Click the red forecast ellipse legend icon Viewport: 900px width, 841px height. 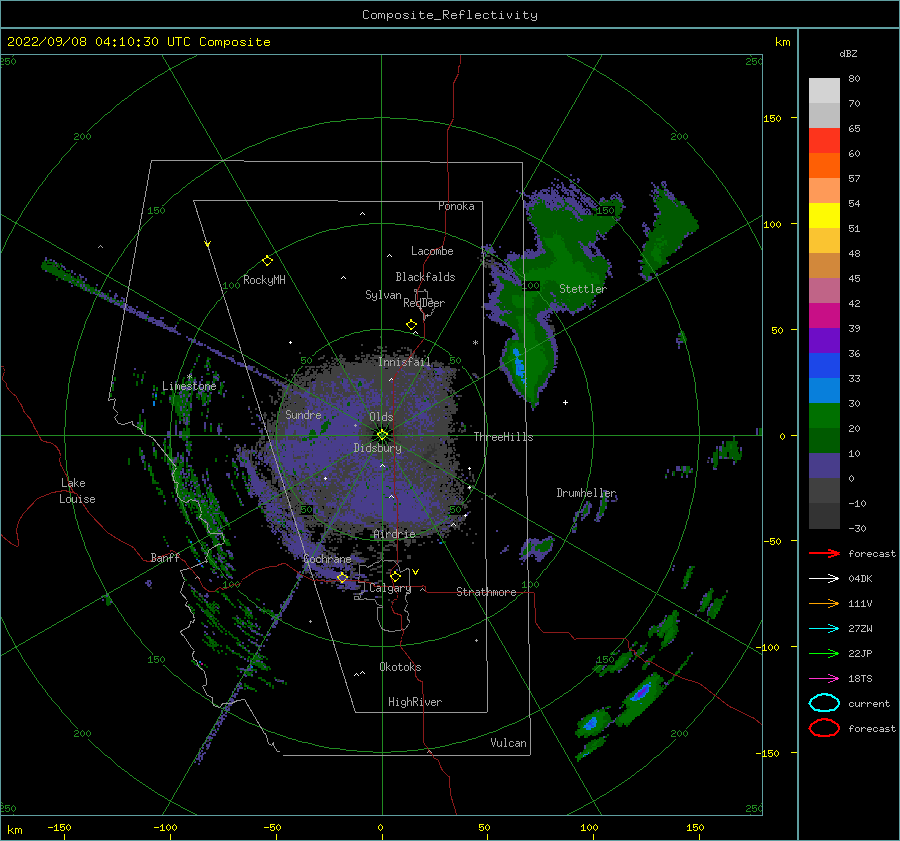[x=824, y=728]
